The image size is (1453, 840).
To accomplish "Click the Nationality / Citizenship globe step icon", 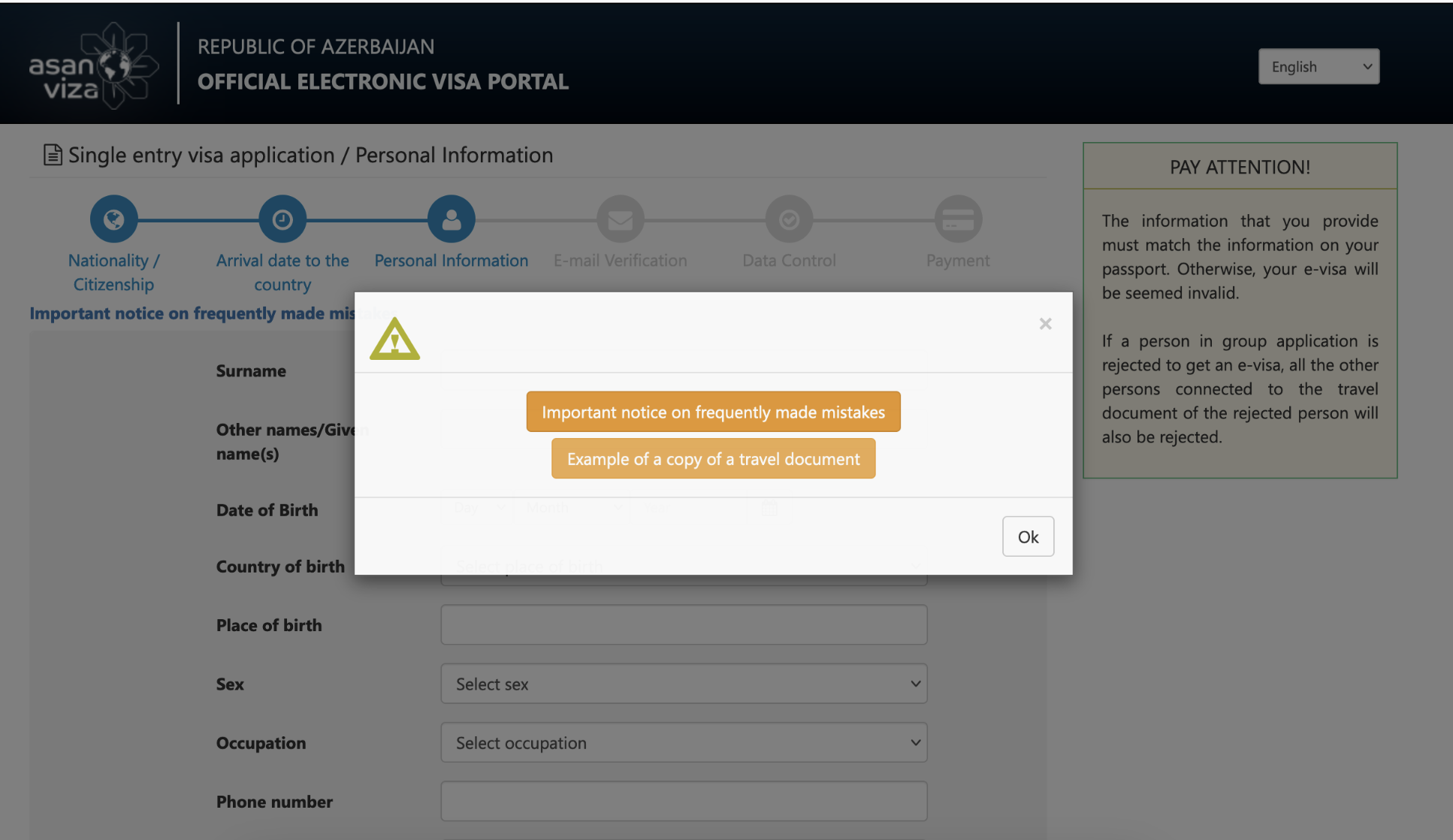I will 113,219.
